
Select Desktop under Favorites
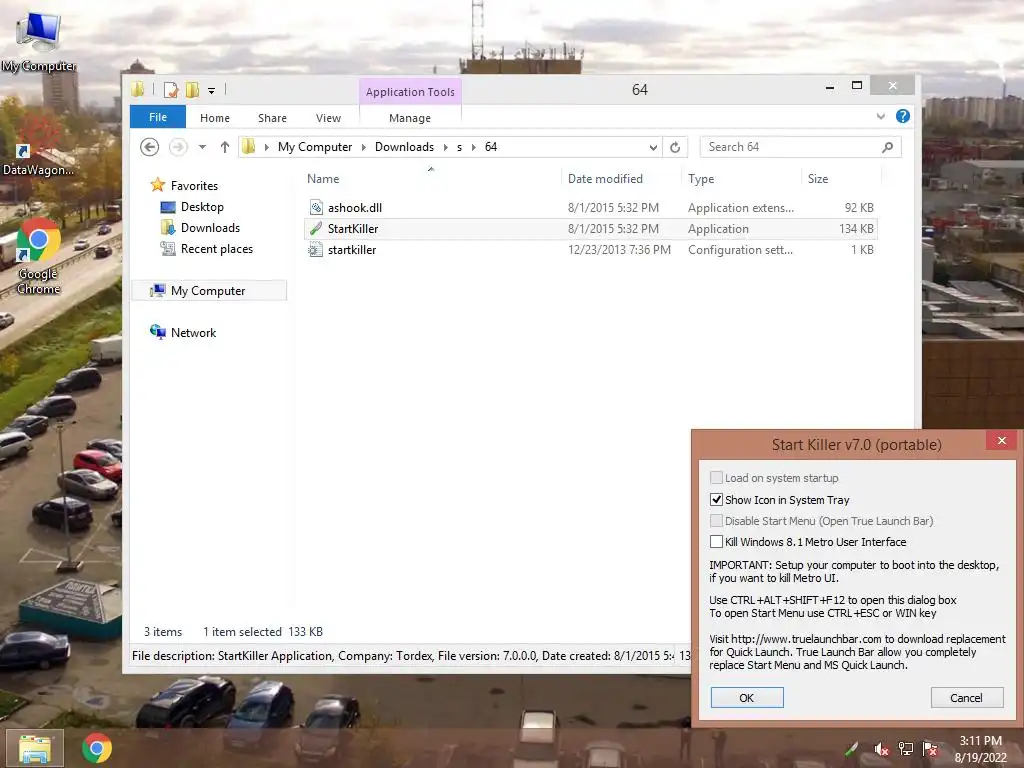tap(202, 207)
